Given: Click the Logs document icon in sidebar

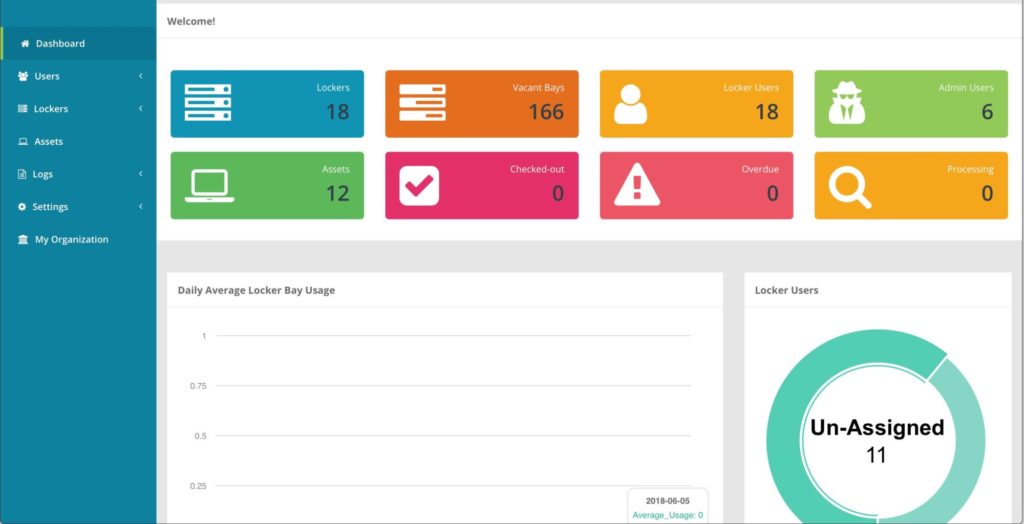Looking at the screenshot, I should tap(22, 174).
